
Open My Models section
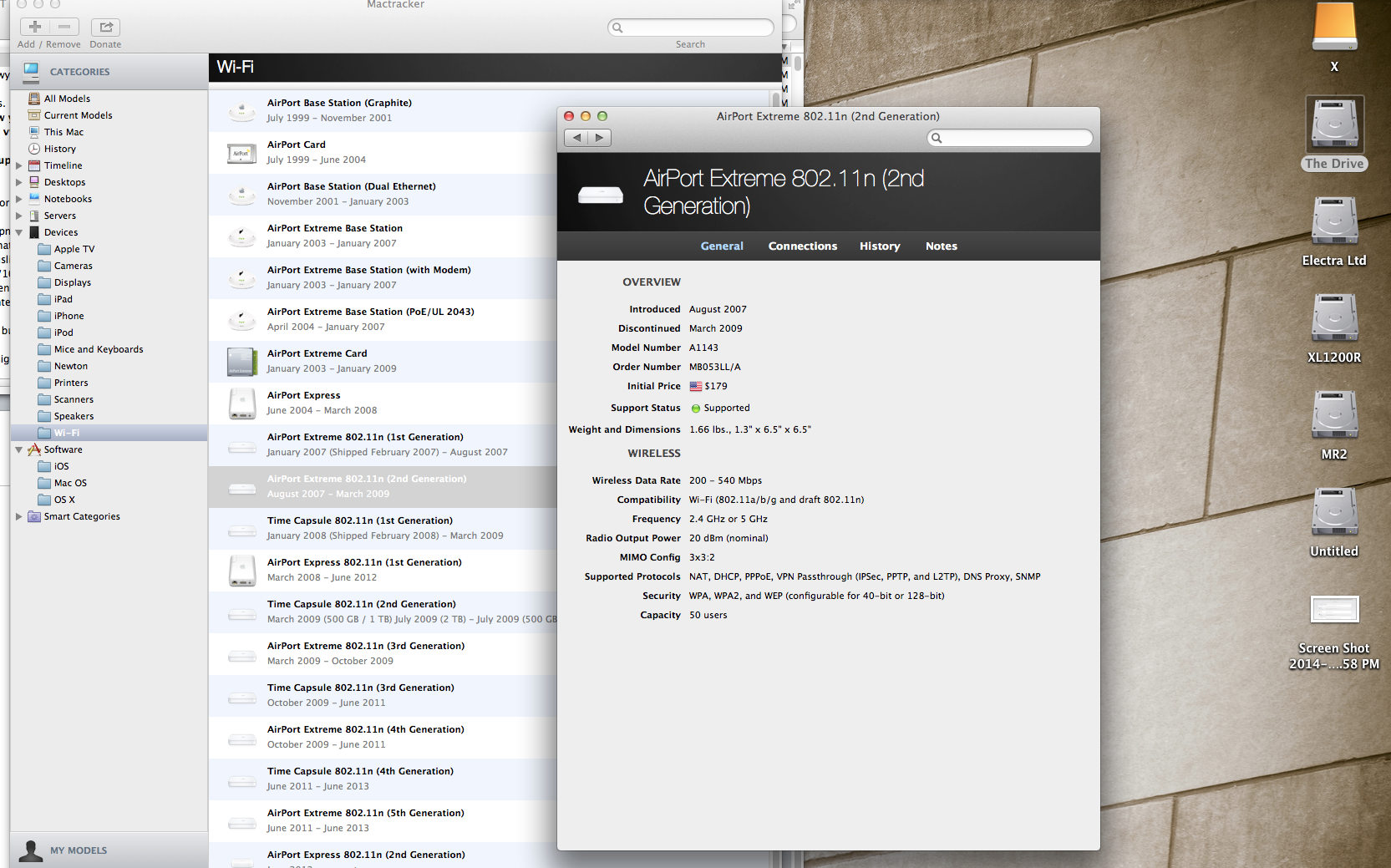pos(78,850)
